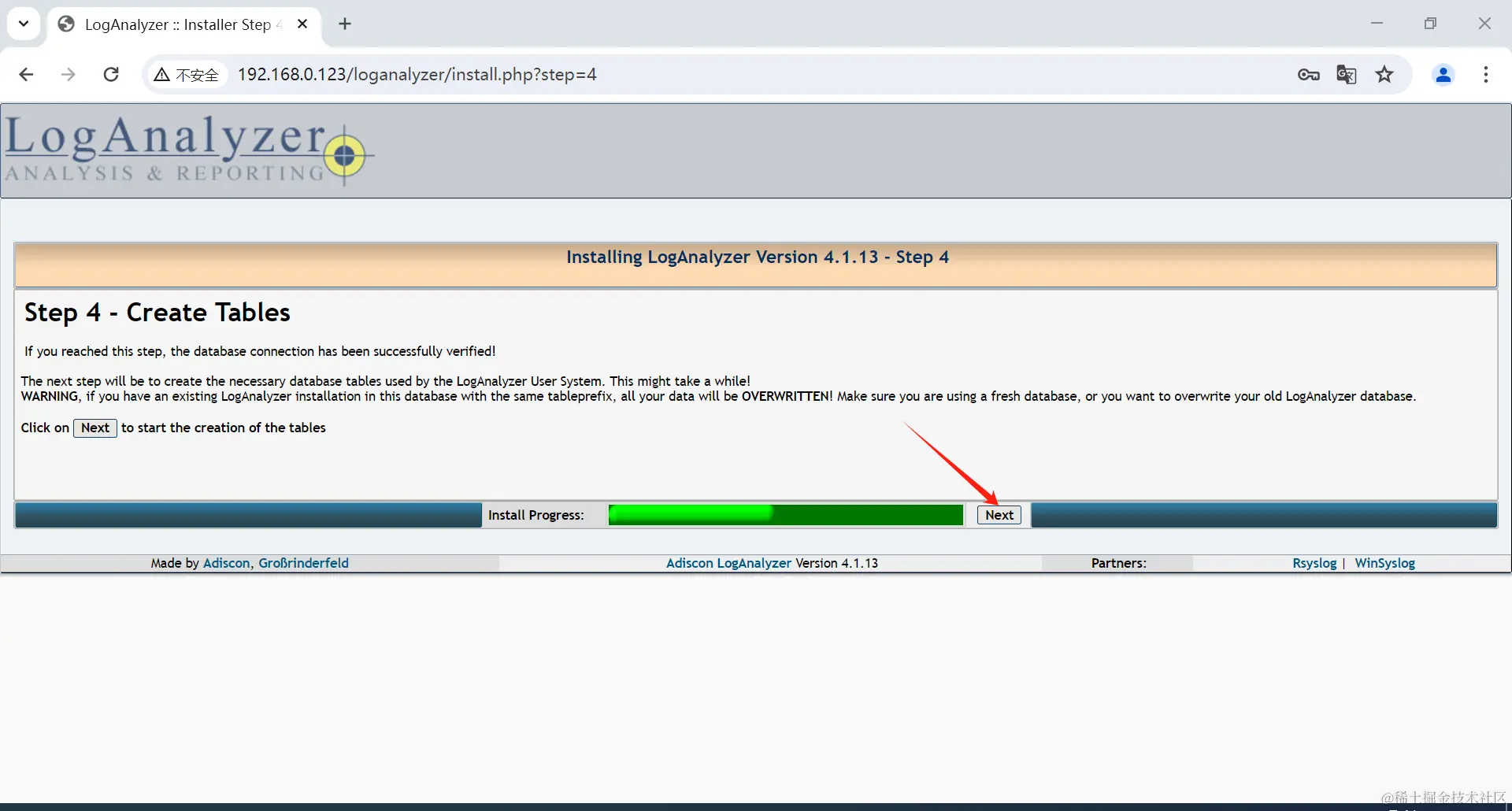Open the tab search dropdown arrow
Screen dimensions: 1512x811
point(24,24)
